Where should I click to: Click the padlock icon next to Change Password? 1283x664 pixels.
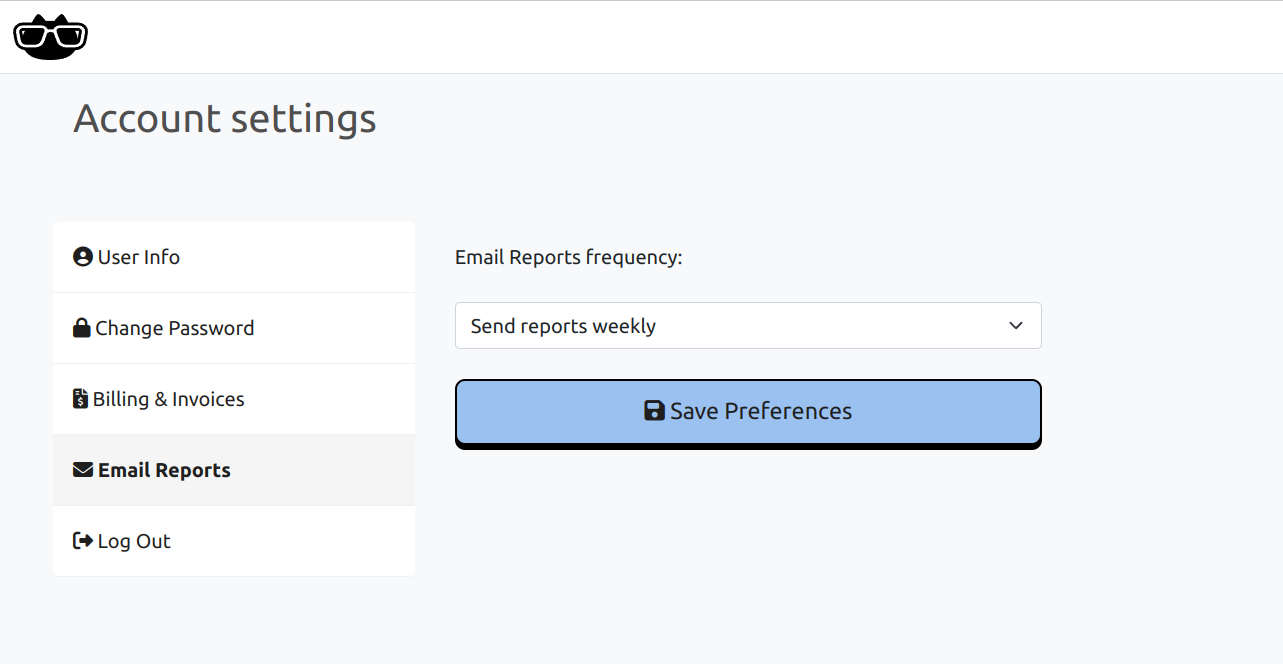(x=81, y=327)
